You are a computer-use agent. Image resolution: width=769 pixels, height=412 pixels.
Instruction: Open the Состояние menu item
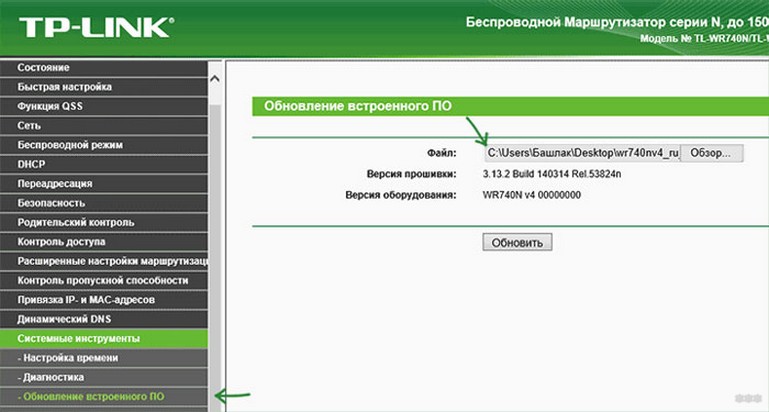pos(103,68)
